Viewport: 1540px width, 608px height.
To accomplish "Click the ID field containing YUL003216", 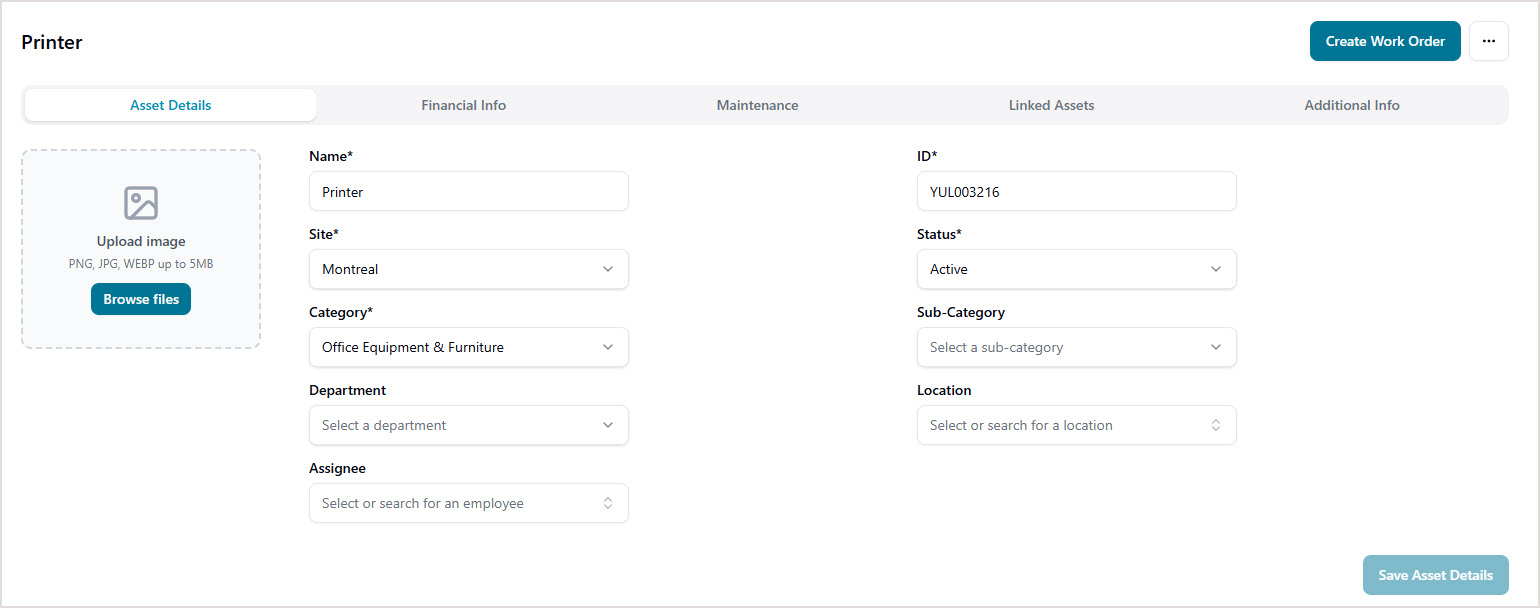I will click(x=1077, y=191).
